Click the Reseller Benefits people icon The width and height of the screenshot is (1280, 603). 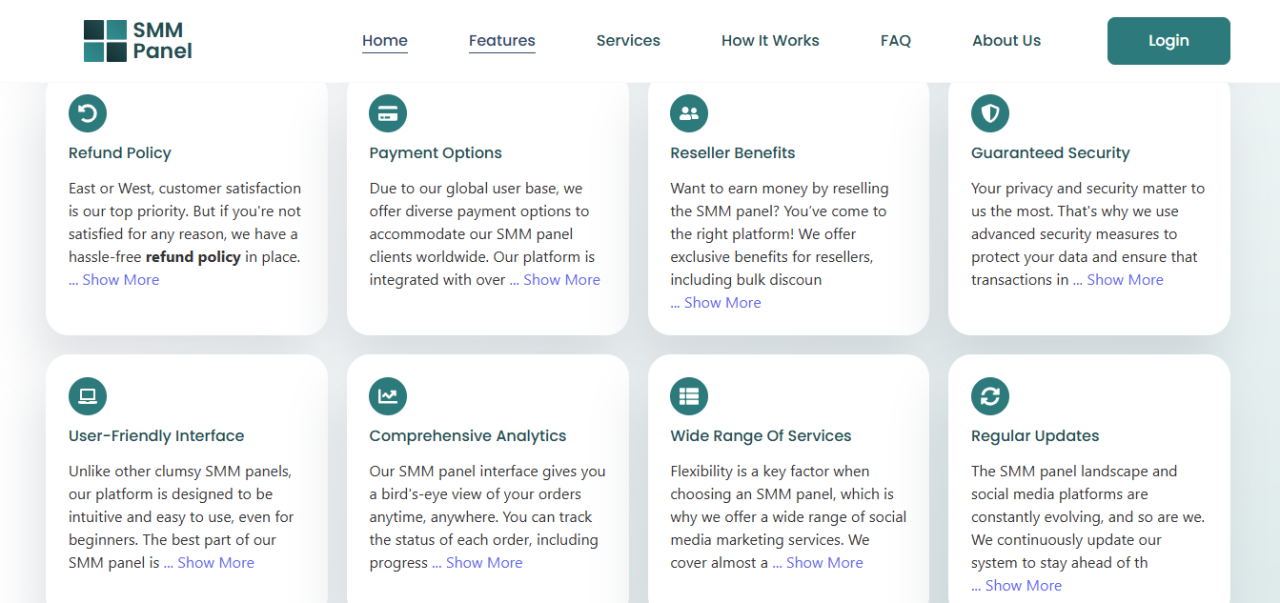[x=689, y=113]
